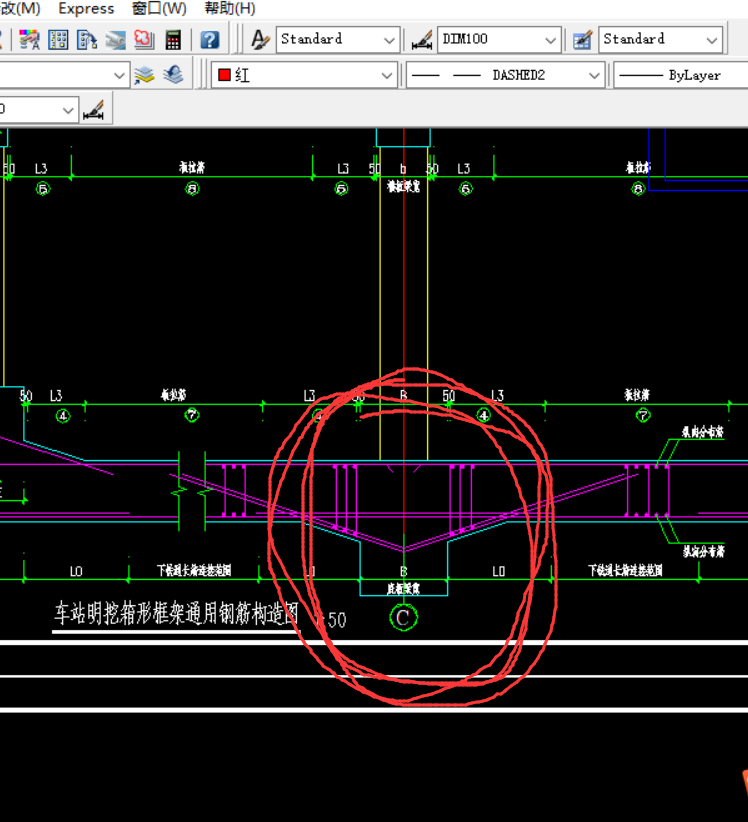Click the blue Help question mark icon

coord(210,40)
